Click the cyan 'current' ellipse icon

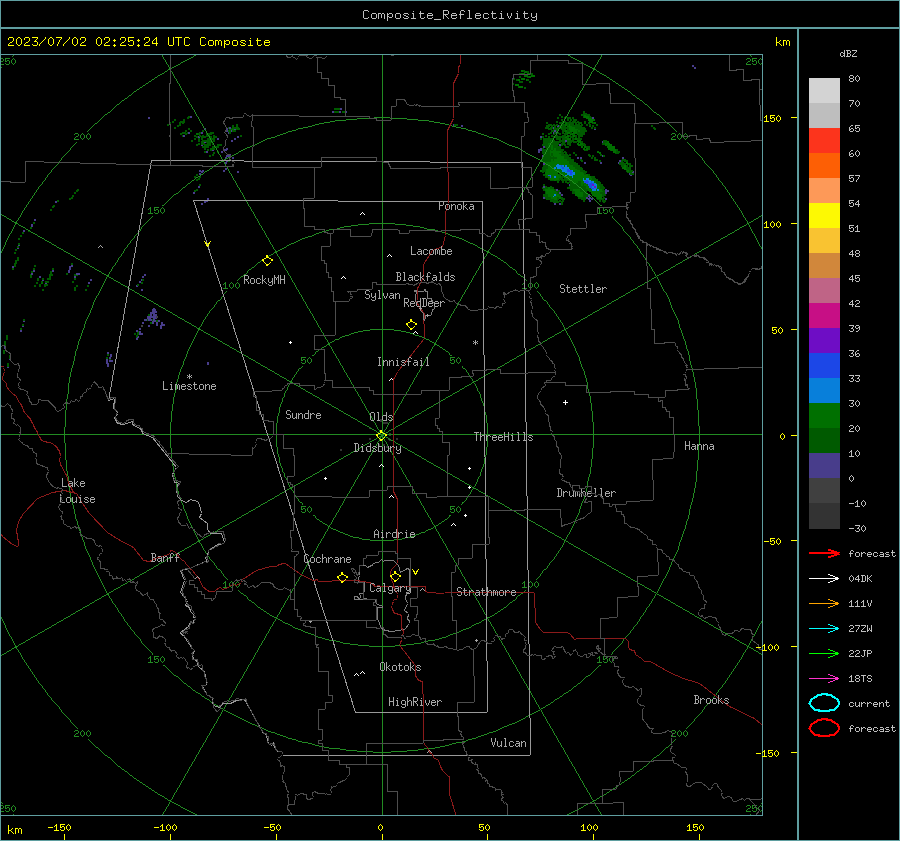pyautogui.click(x=824, y=703)
